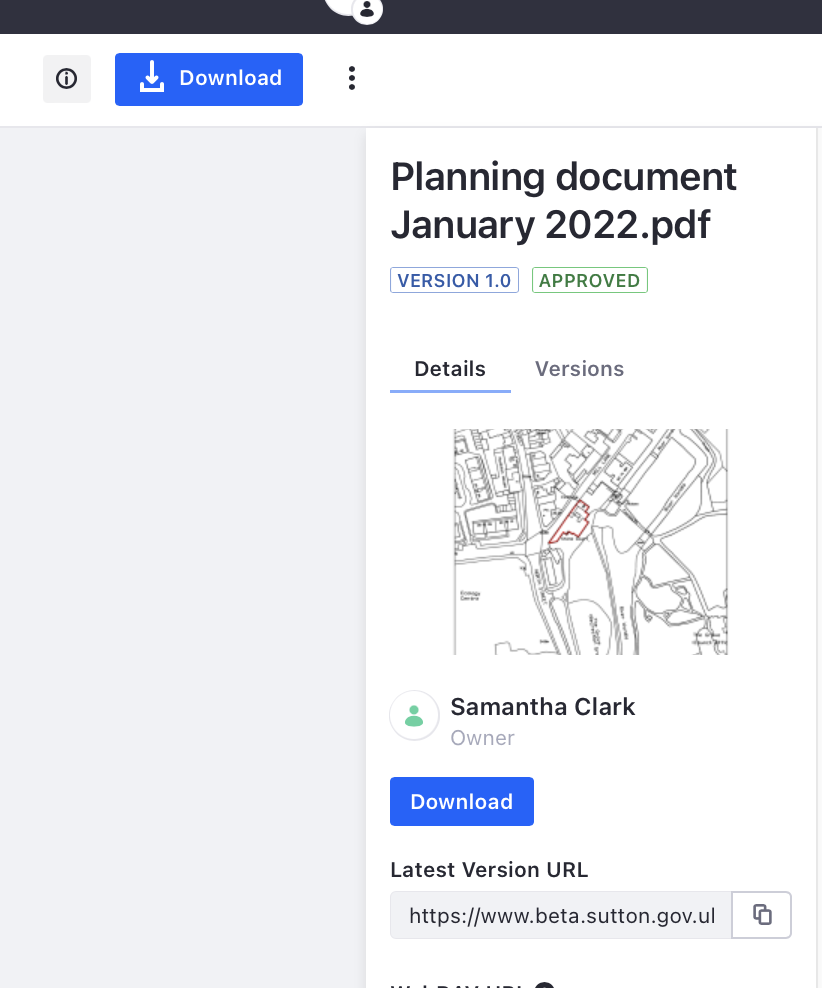
Task: Open the three-dot more actions menu
Action: coord(351,79)
